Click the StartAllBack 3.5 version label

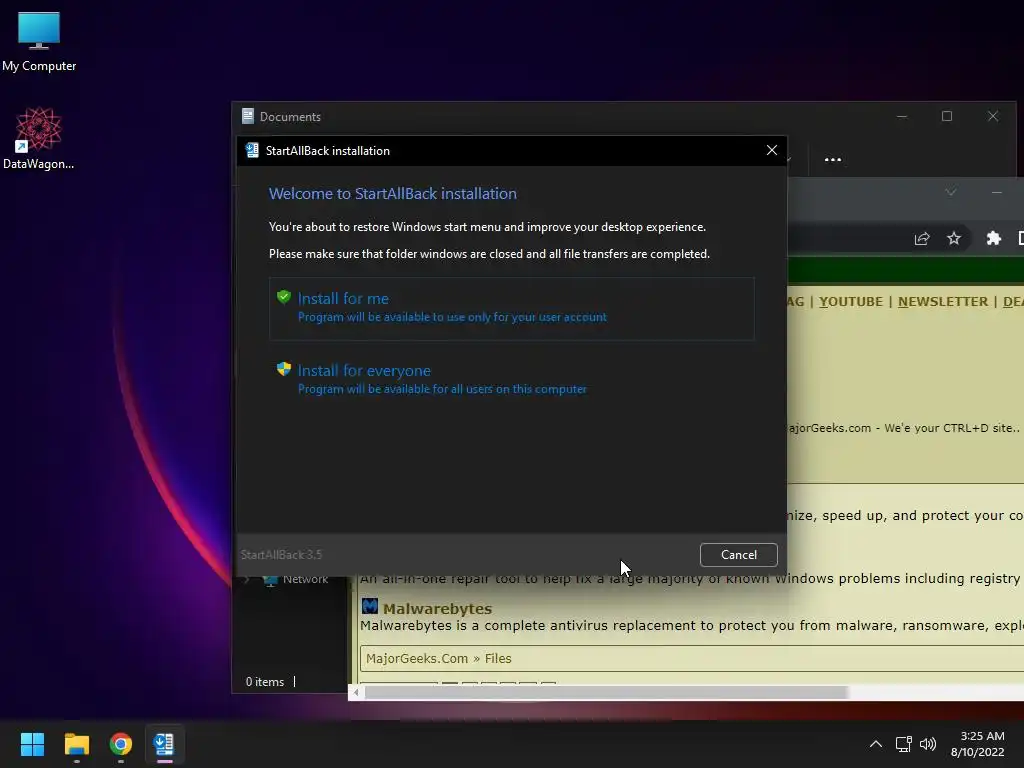click(281, 555)
